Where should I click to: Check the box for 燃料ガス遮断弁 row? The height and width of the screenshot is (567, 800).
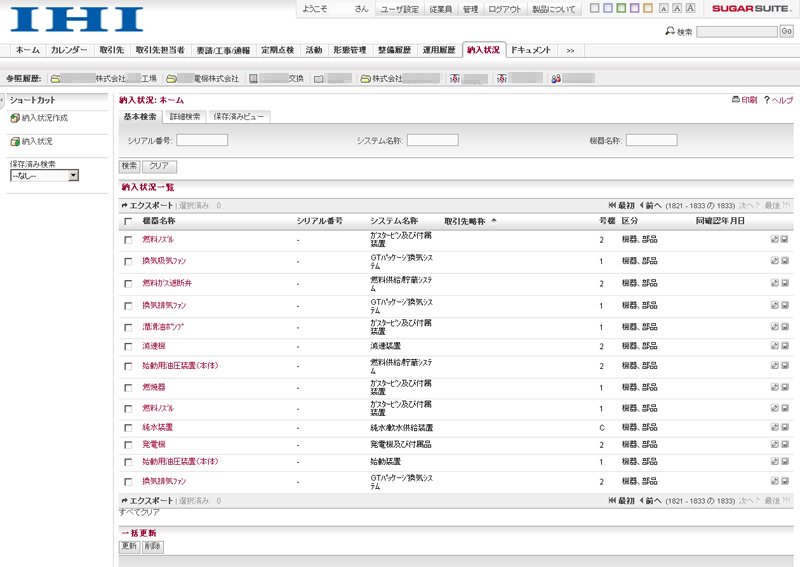128,284
